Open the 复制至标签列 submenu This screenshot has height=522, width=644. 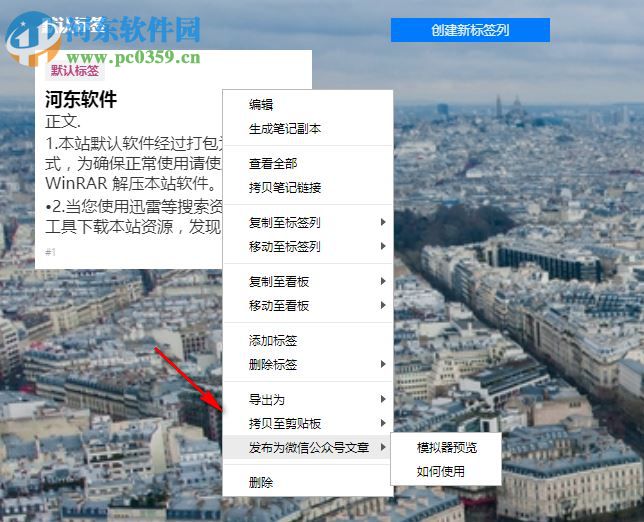[x=308, y=223]
